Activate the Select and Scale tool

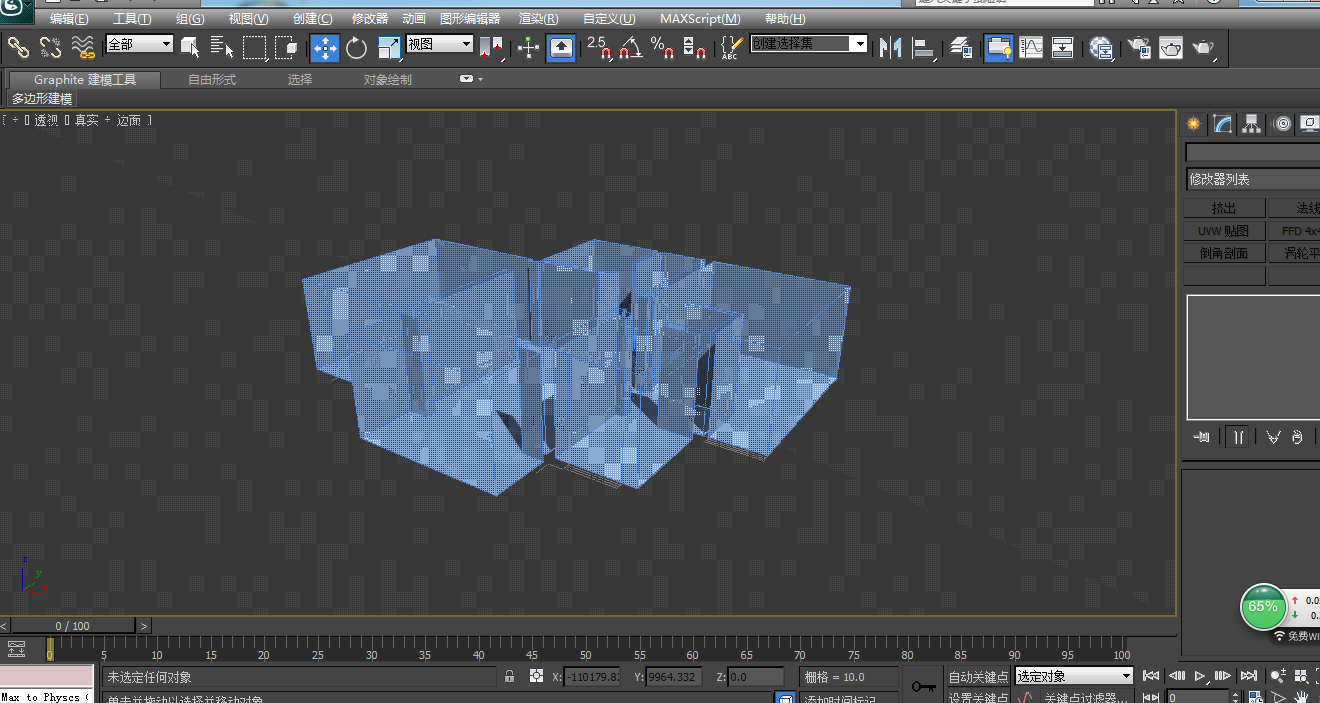pyautogui.click(x=389, y=46)
